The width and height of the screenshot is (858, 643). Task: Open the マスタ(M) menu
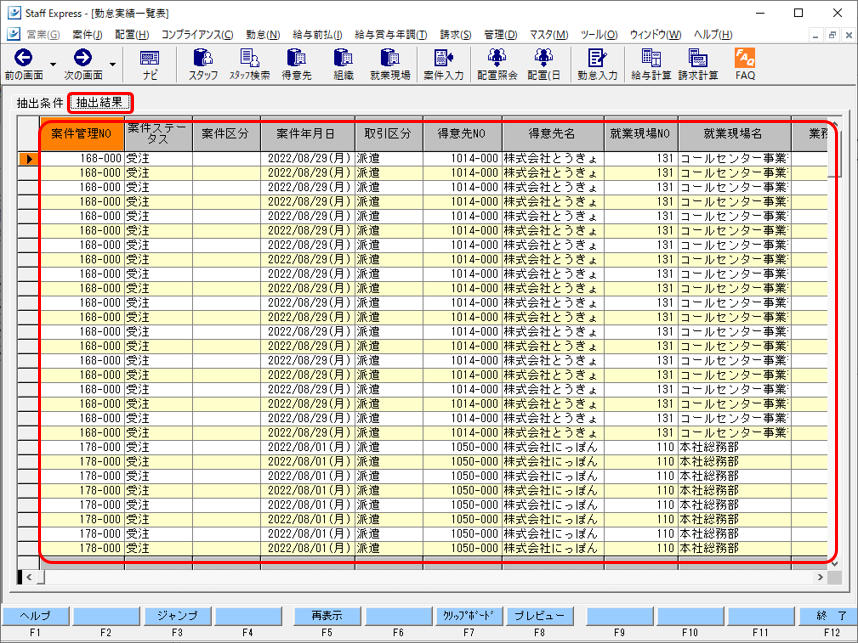coord(548,34)
